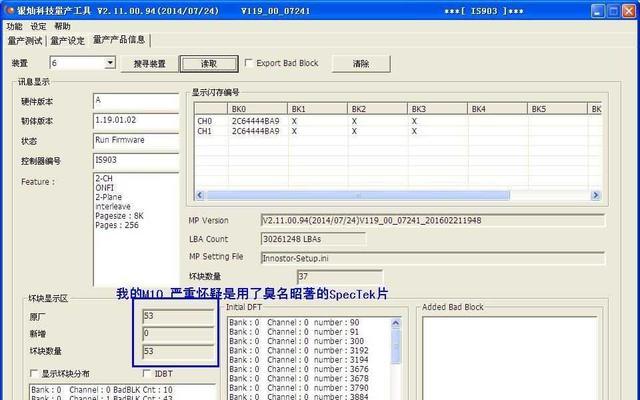Viewport: 640px width, 400px height.
Task: Select the DFT entry number : 3194
Action: 299,360
